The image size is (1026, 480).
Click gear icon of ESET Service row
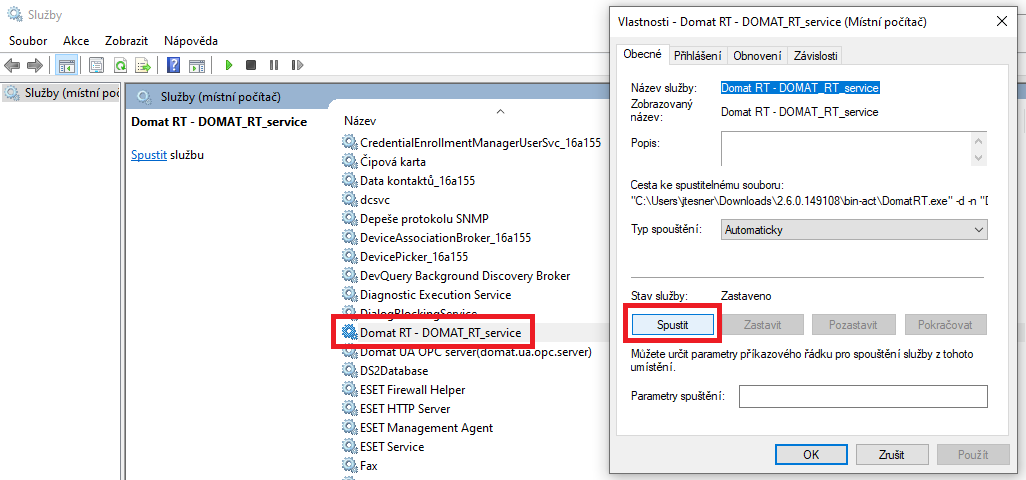coord(350,447)
